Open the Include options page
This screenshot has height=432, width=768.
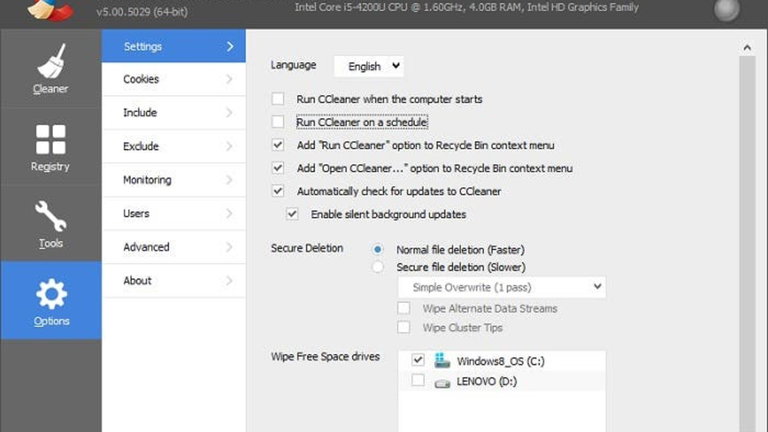coord(173,113)
